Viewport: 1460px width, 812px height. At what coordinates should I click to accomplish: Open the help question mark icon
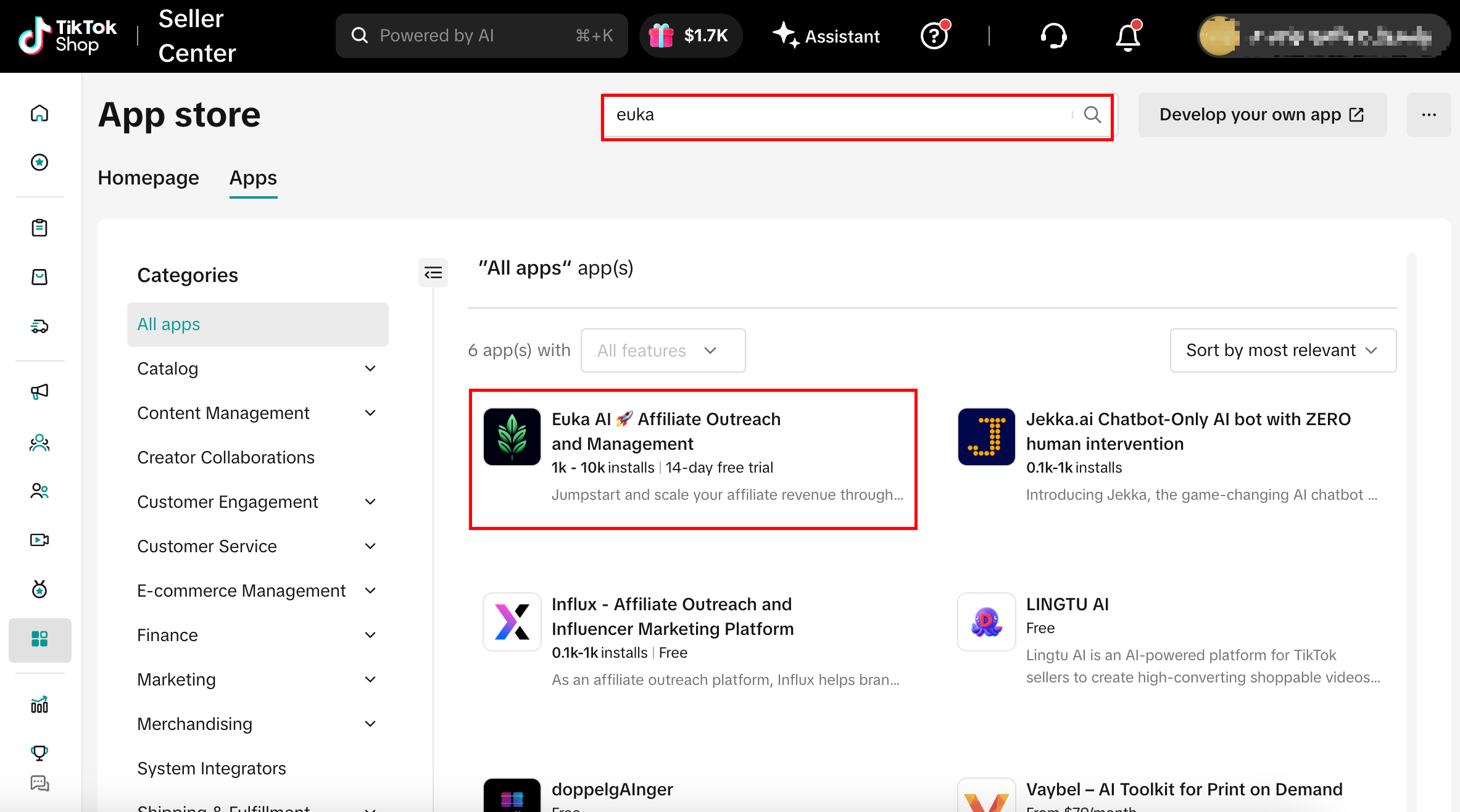935,35
